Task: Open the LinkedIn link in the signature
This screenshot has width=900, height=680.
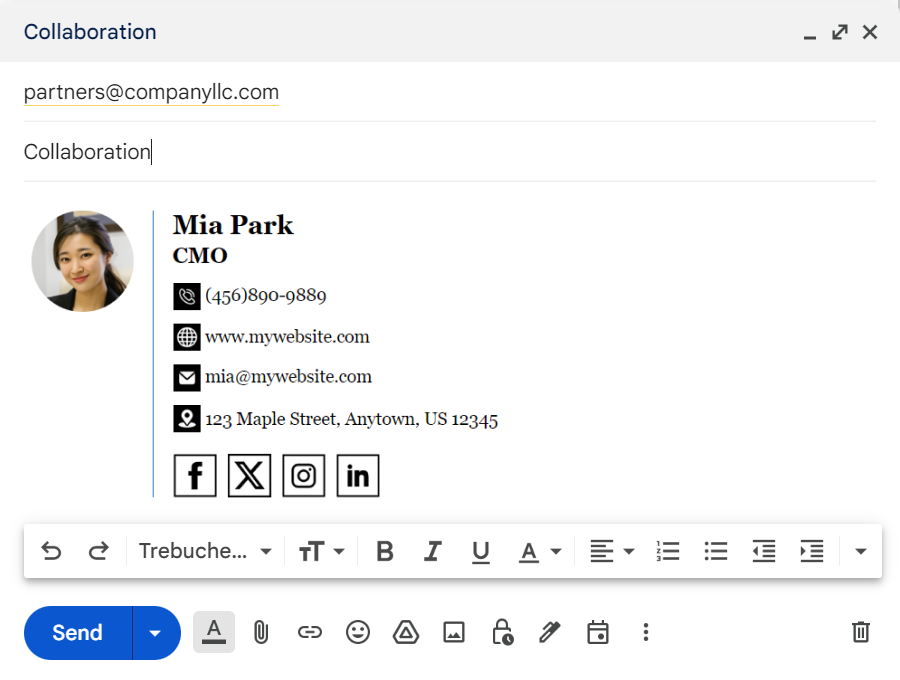Action: (358, 476)
